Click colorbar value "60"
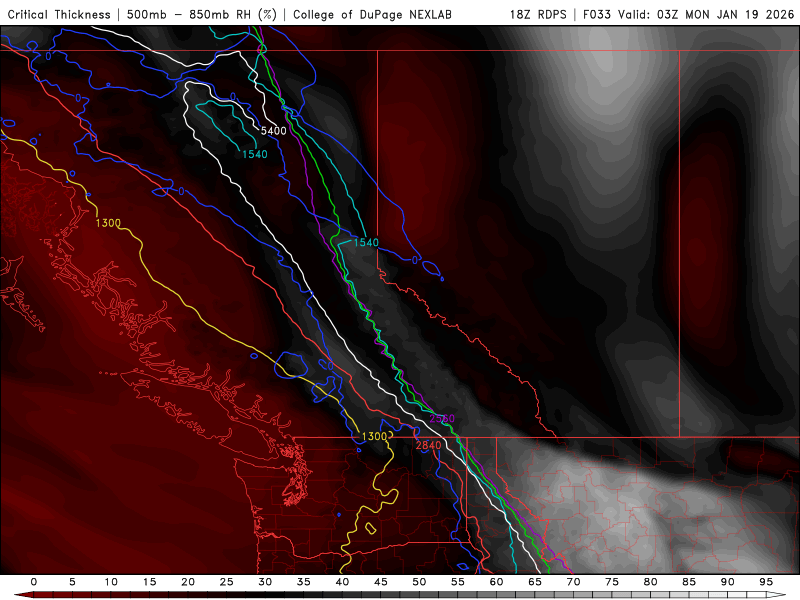Screen dimensions: 800x600 tap(496, 582)
